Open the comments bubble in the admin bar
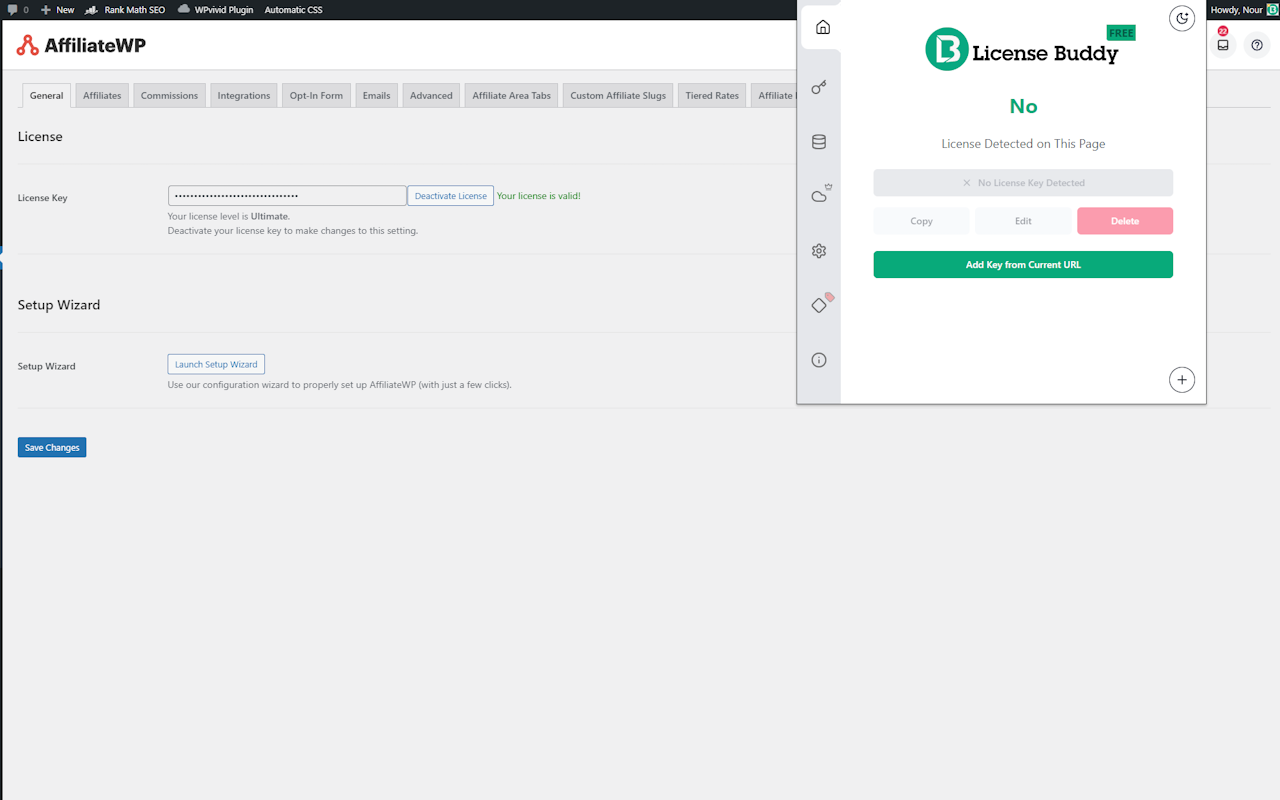This screenshot has width=1280, height=800. 18,10
